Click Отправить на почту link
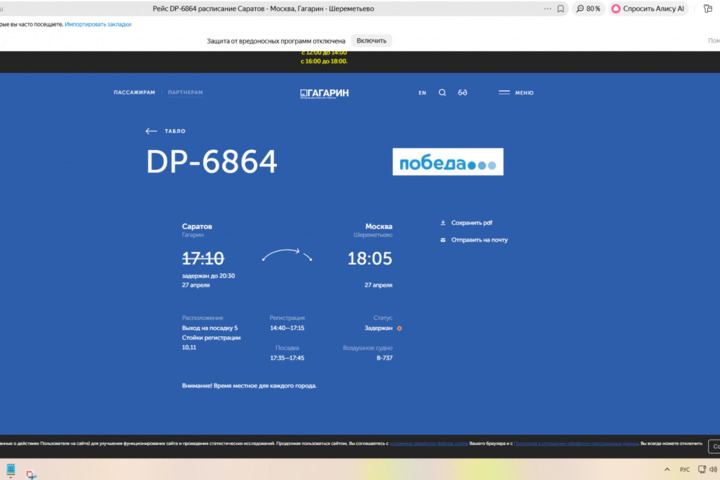The width and height of the screenshot is (720, 480). (x=477, y=240)
